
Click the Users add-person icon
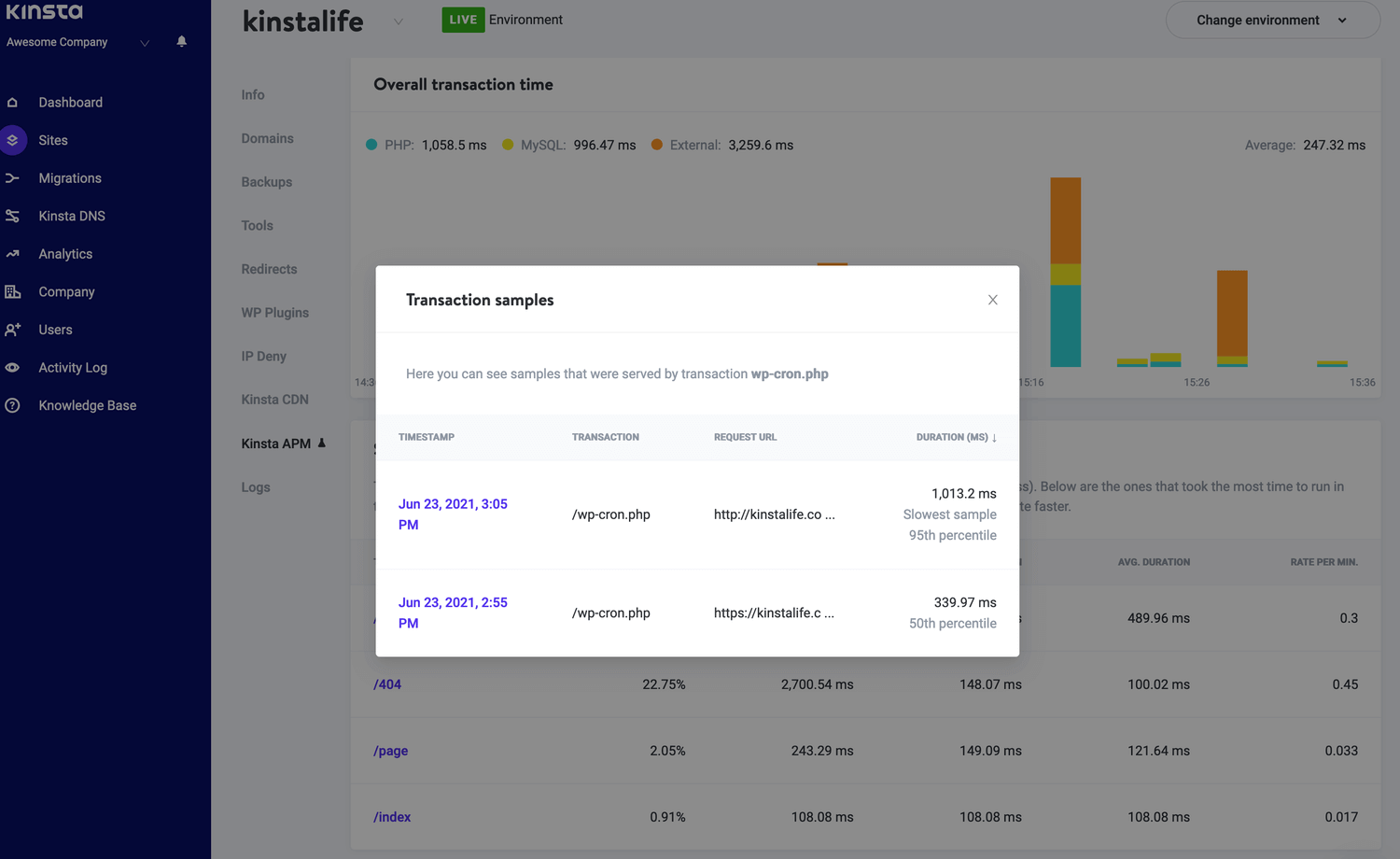coord(12,330)
